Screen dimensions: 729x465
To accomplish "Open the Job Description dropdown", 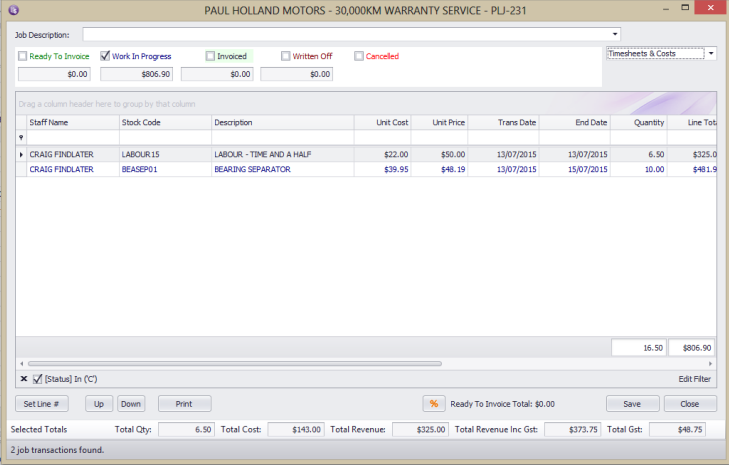I will click(615, 34).
